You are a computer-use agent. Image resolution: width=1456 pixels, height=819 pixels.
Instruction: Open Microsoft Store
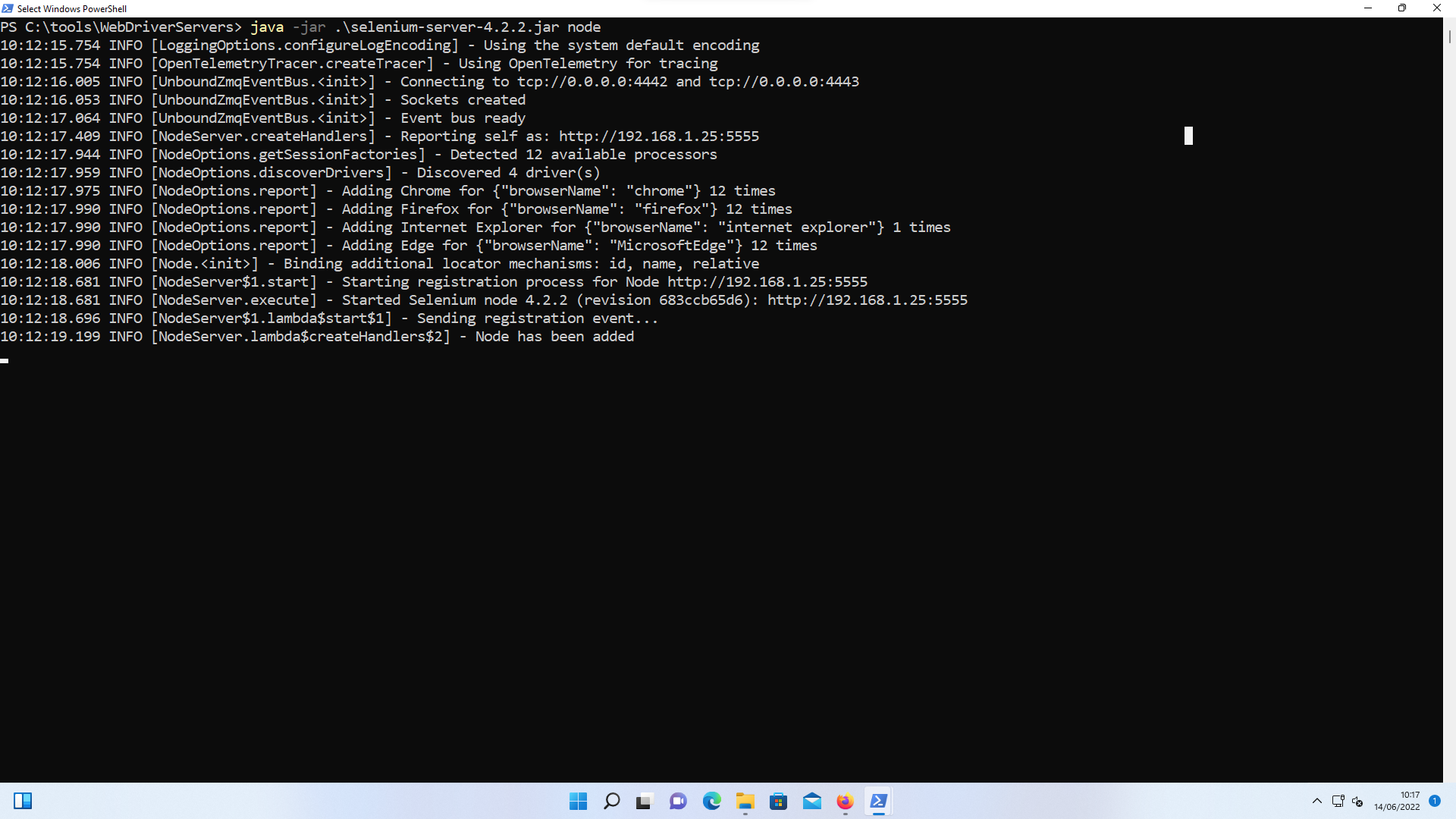coord(778,801)
